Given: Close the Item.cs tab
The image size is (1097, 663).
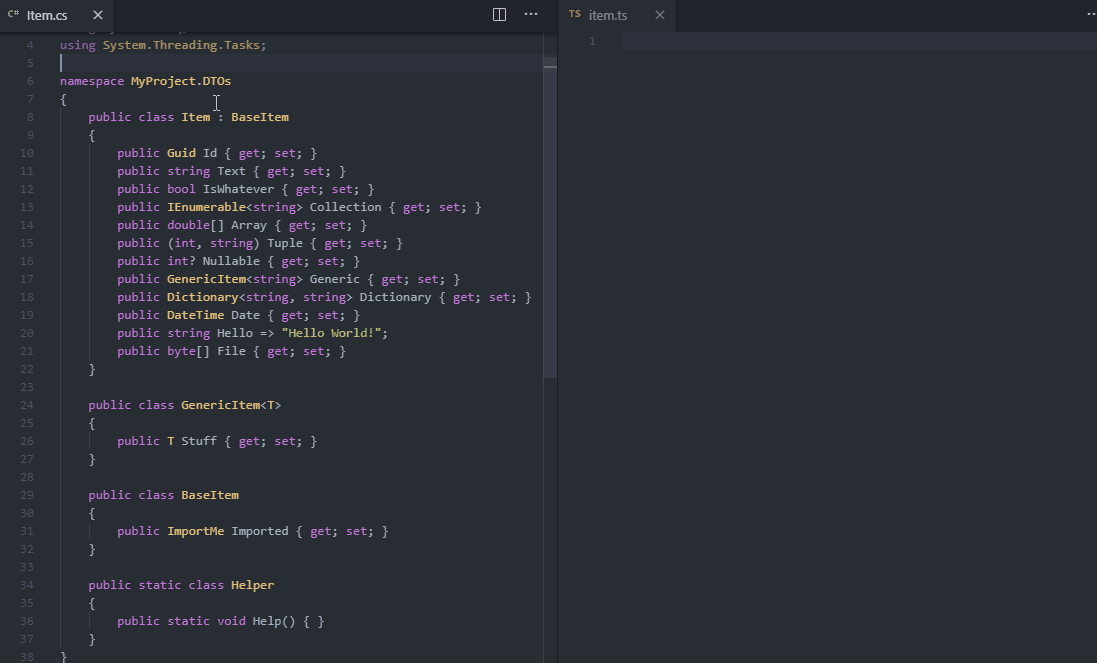Looking at the screenshot, I should coord(97,15).
